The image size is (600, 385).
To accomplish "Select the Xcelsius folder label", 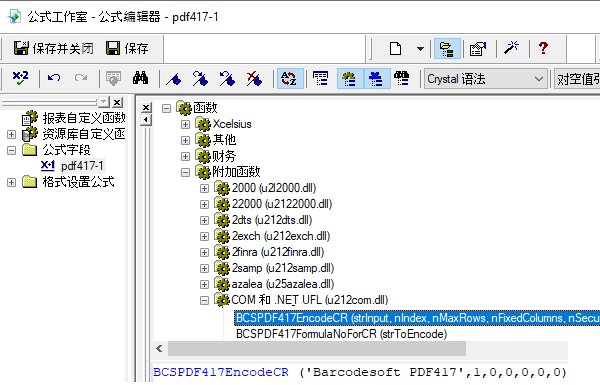I will coord(232,124).
